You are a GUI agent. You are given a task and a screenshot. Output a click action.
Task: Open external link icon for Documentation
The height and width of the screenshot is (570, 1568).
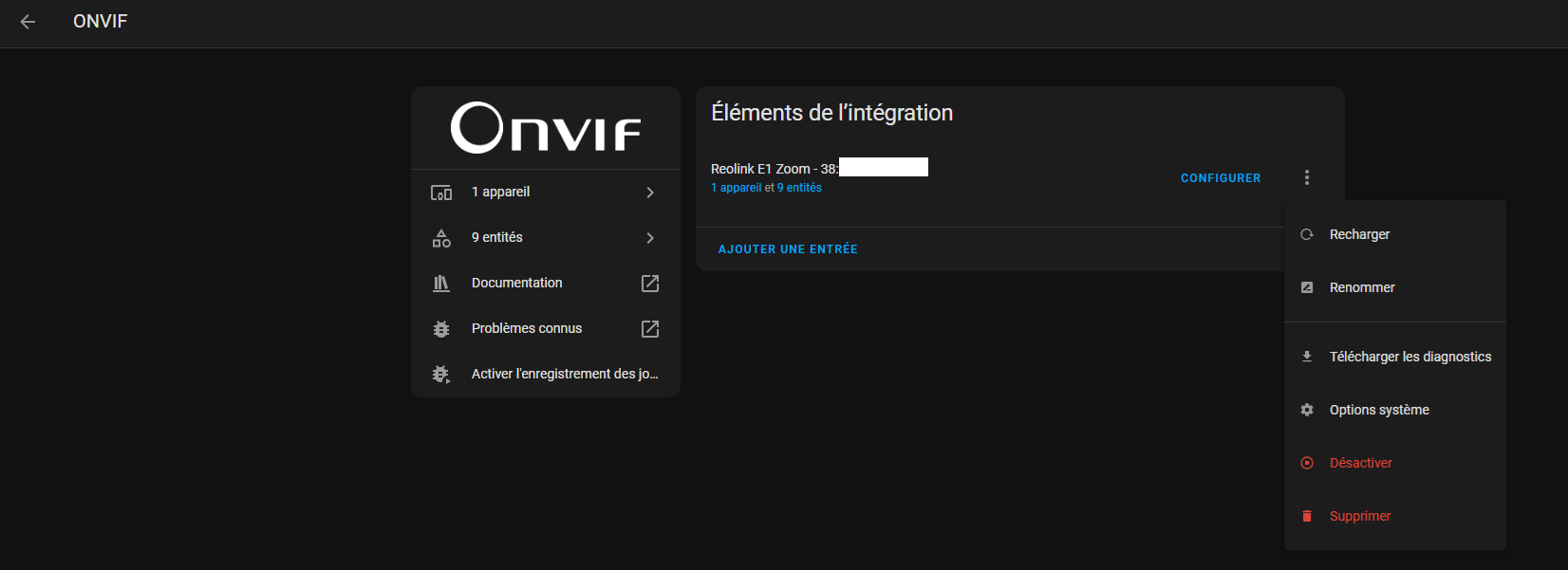(650, 284)
